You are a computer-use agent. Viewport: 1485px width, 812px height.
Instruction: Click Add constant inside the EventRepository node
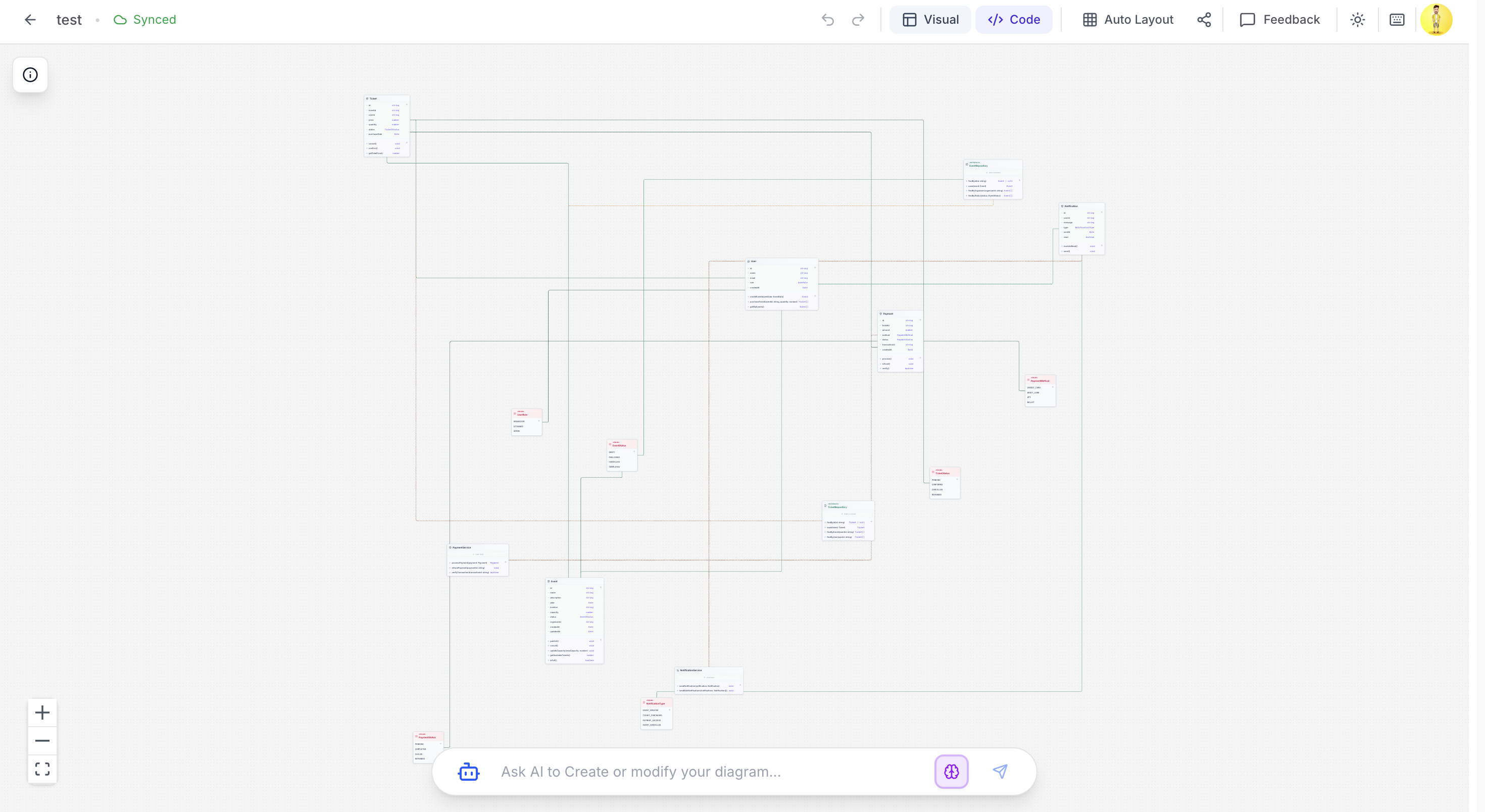tap(993, 173)
